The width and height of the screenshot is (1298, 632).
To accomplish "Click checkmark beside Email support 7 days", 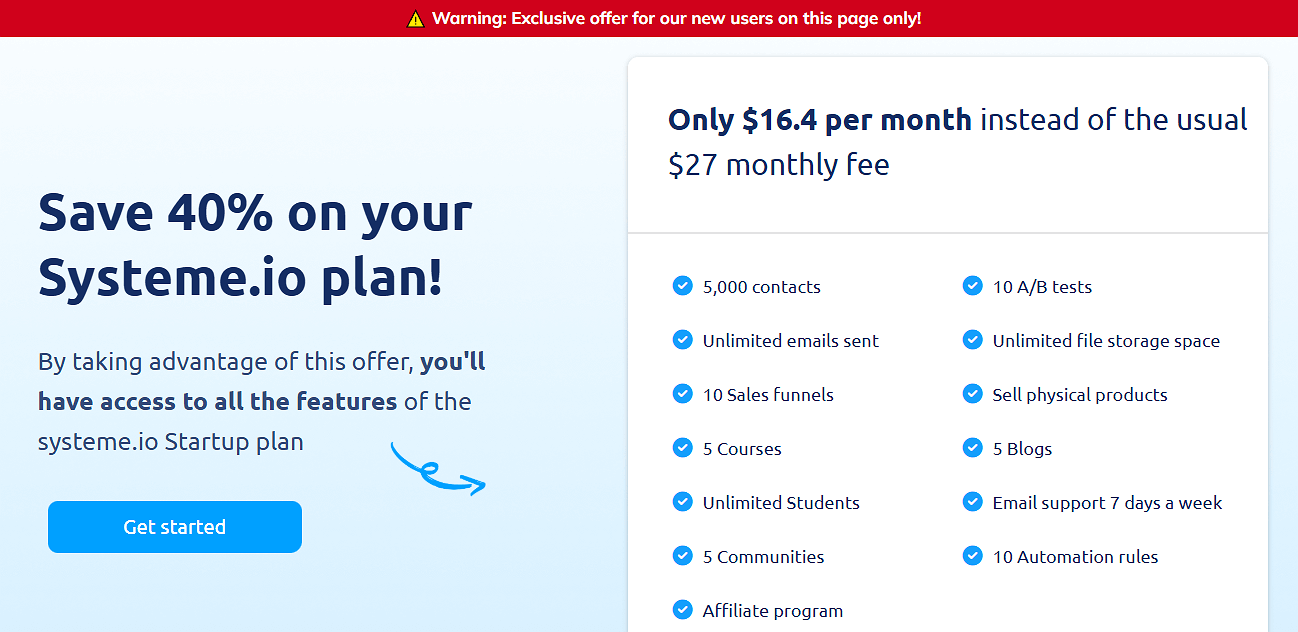I will (972, 503).
